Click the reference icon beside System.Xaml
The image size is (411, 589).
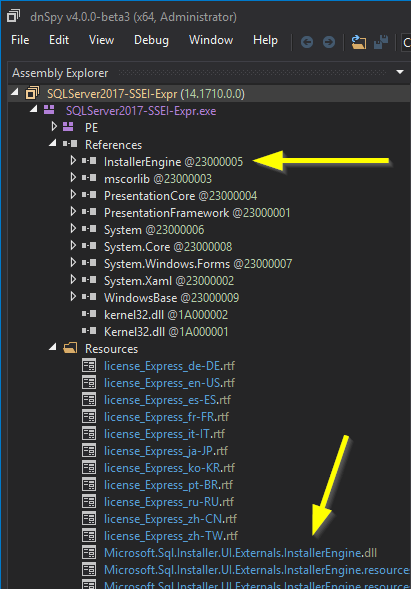click(89, 279)
